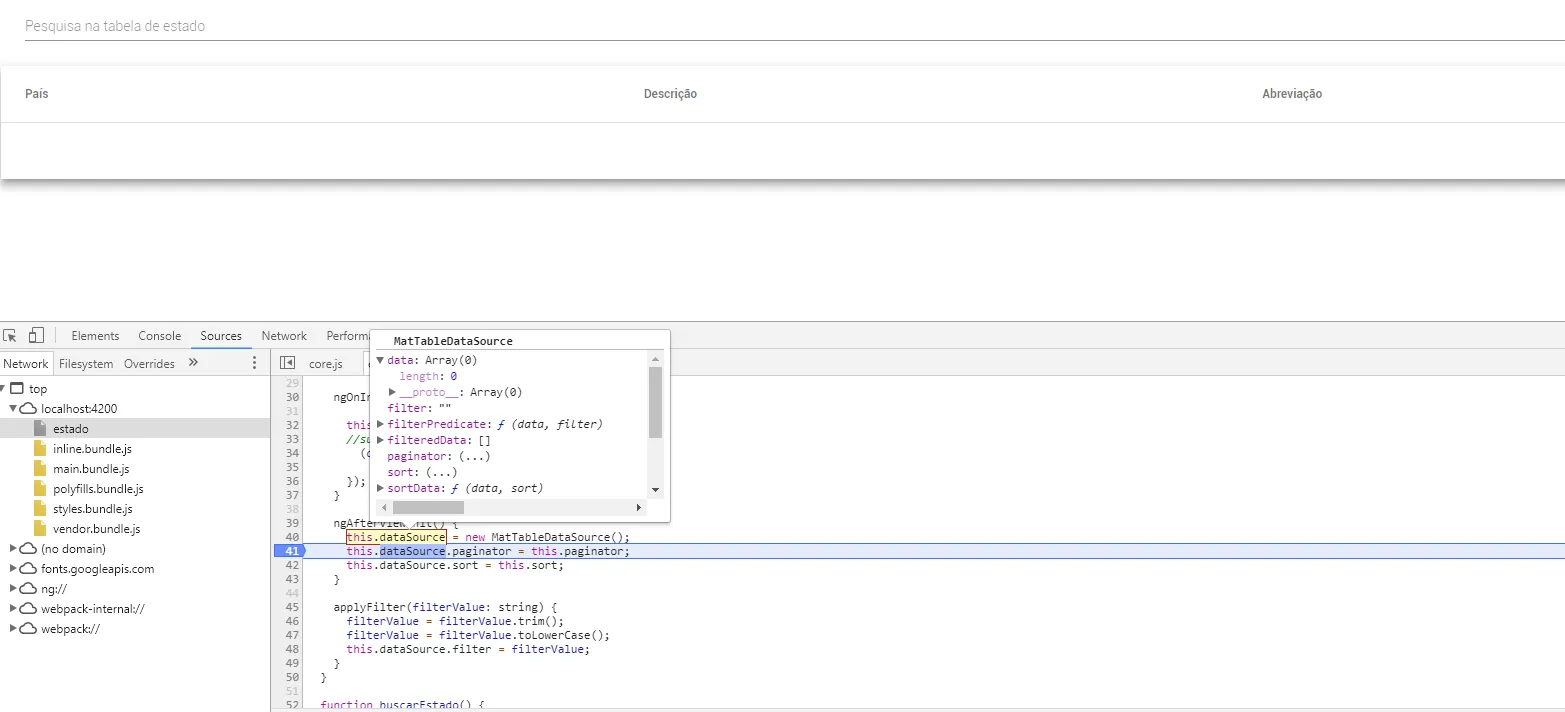1565x712 pixels.
Task: Select the estado document in file tree
Action: click(x=70, y=429)
